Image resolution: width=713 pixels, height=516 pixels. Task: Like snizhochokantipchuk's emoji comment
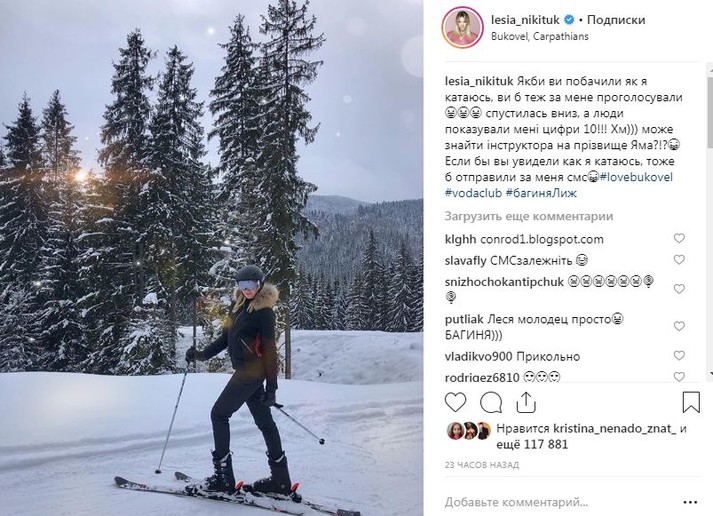pyautogui.click(x=679, y=289)
